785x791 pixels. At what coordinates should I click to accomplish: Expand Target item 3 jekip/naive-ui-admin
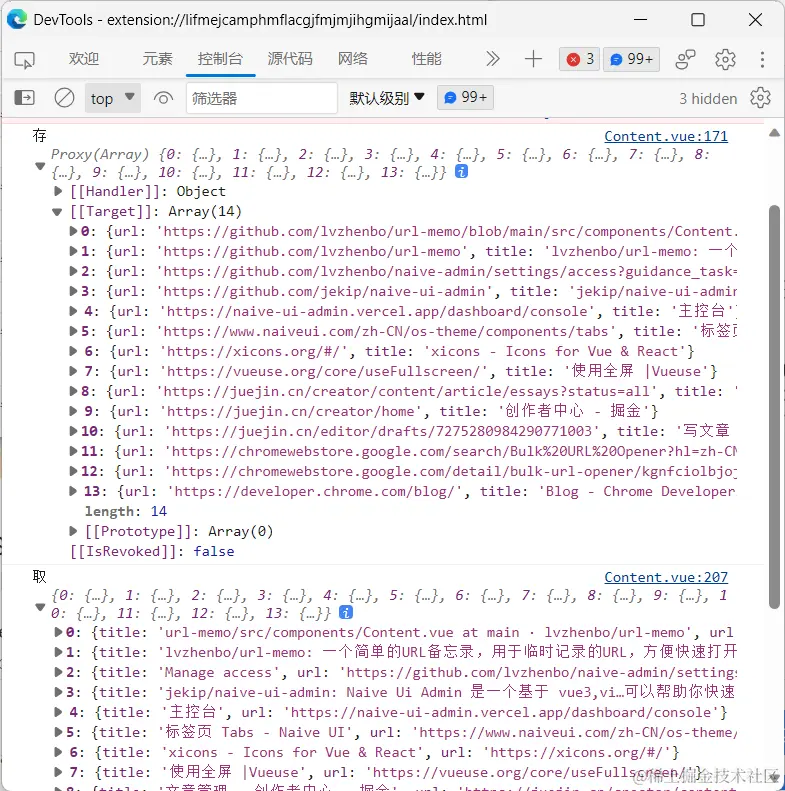point(74,291)
